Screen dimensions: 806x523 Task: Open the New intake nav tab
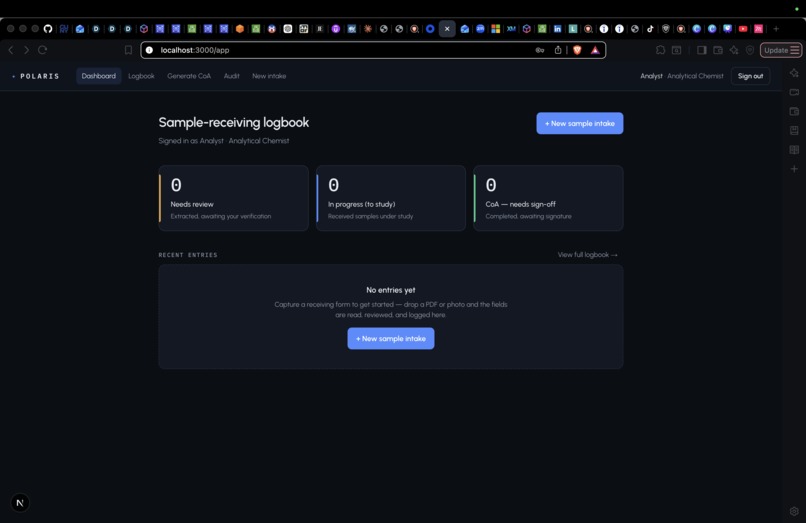269,76
